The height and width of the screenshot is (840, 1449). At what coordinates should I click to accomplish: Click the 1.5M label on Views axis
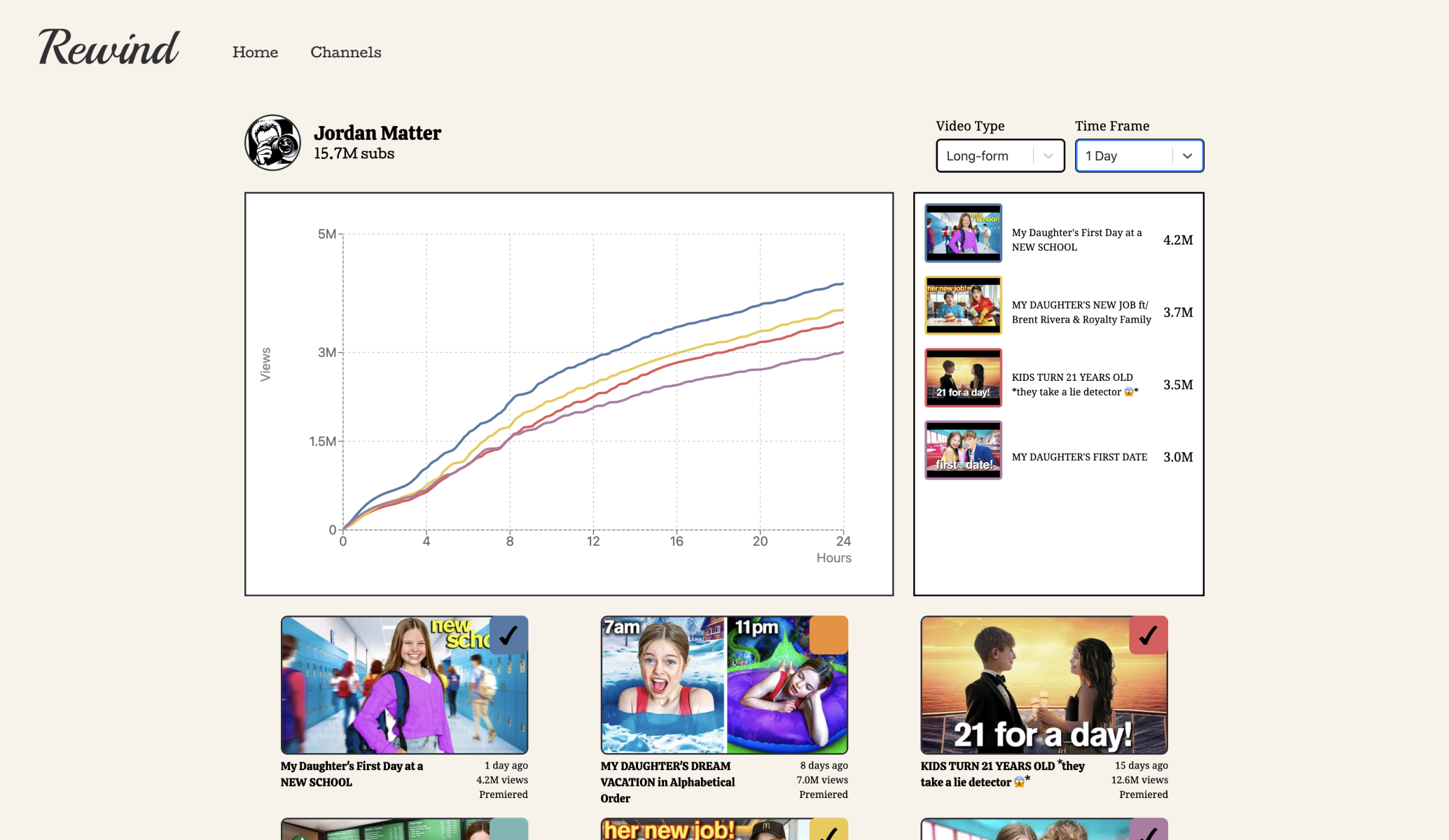[x=323, y=441]
